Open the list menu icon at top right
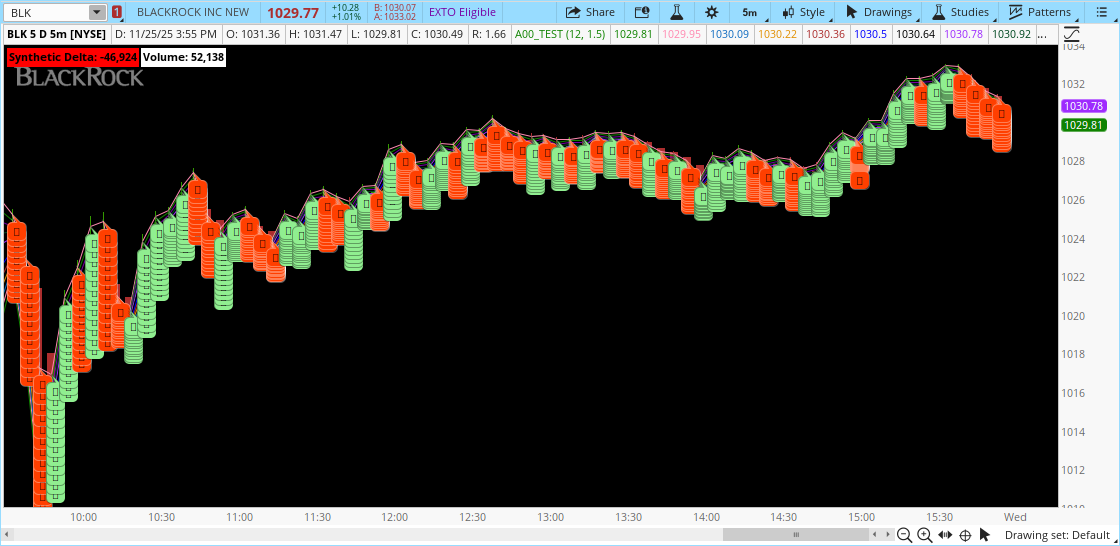 click(1100, 12)
